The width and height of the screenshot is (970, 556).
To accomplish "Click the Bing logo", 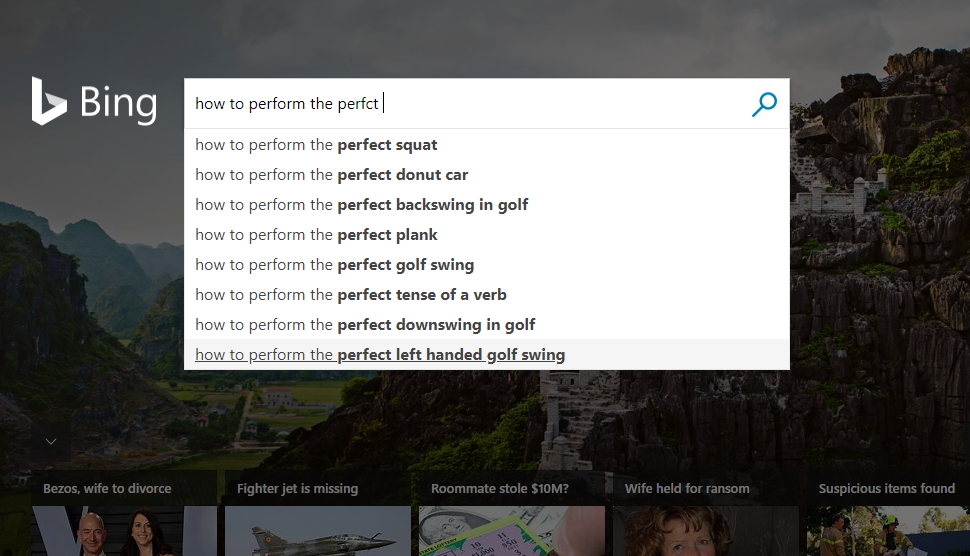I will (x=94, y=103).
